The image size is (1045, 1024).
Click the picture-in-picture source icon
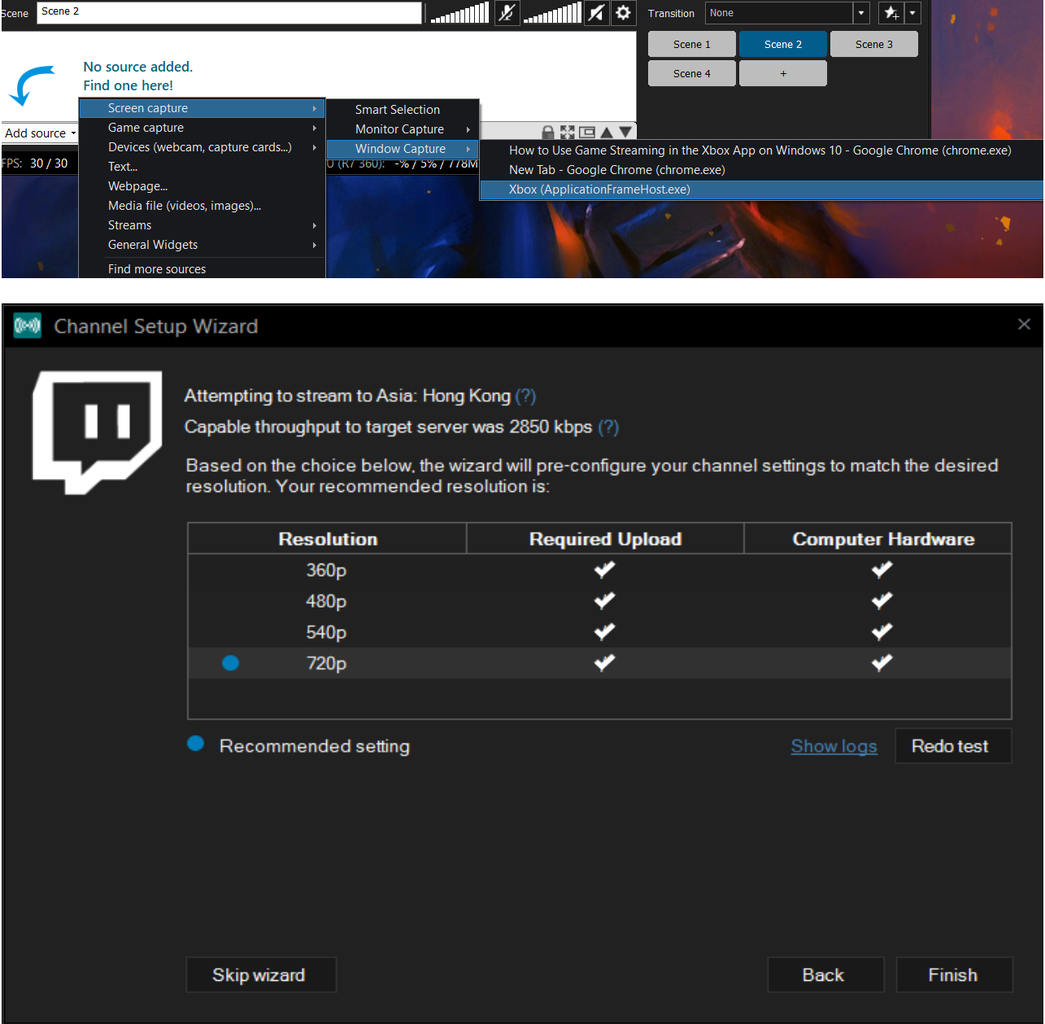pyautogui.click(x=587, y=131)
